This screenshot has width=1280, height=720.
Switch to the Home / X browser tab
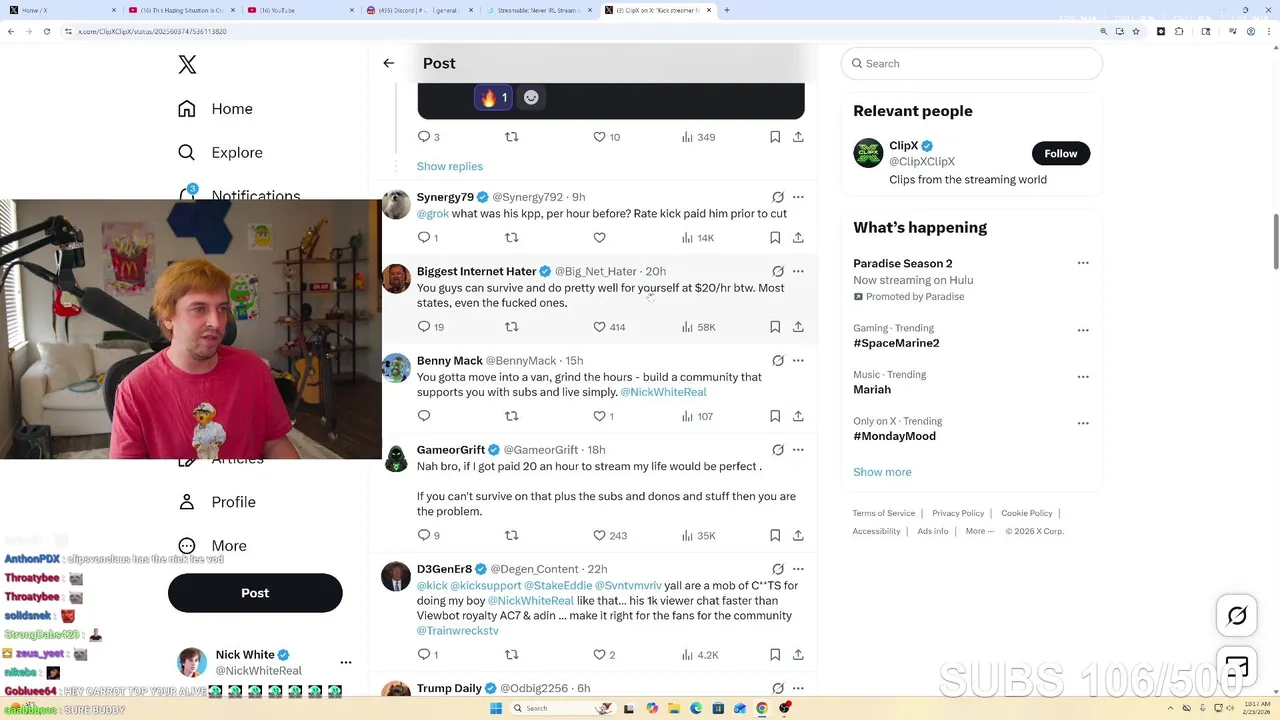[x=62, y=10]
